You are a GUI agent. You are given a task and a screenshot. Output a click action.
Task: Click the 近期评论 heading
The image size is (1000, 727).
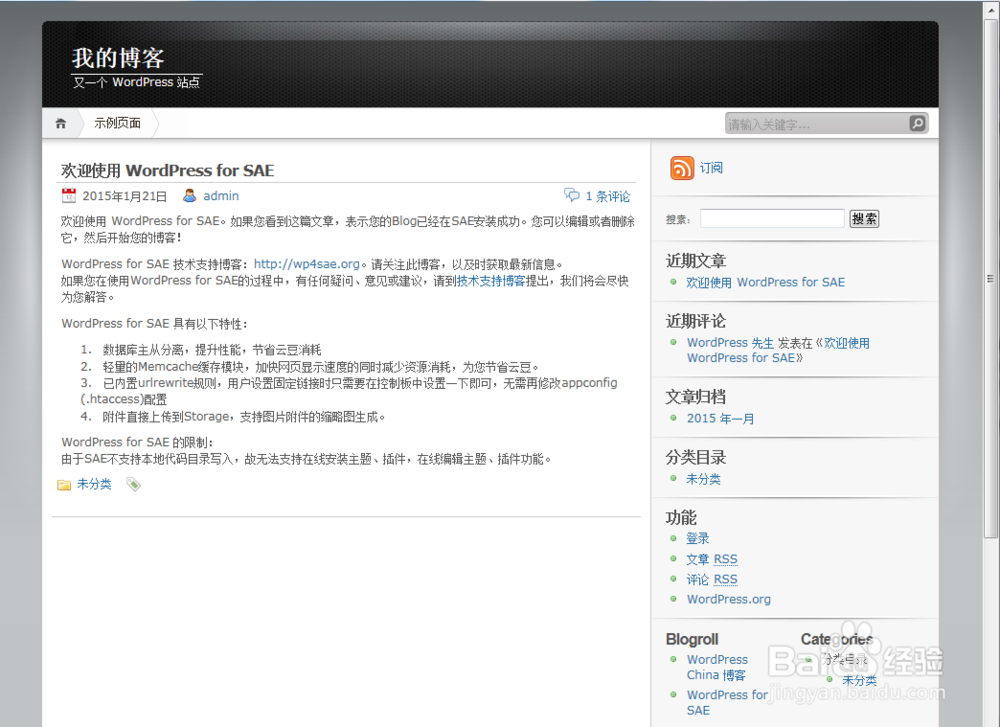696,321
